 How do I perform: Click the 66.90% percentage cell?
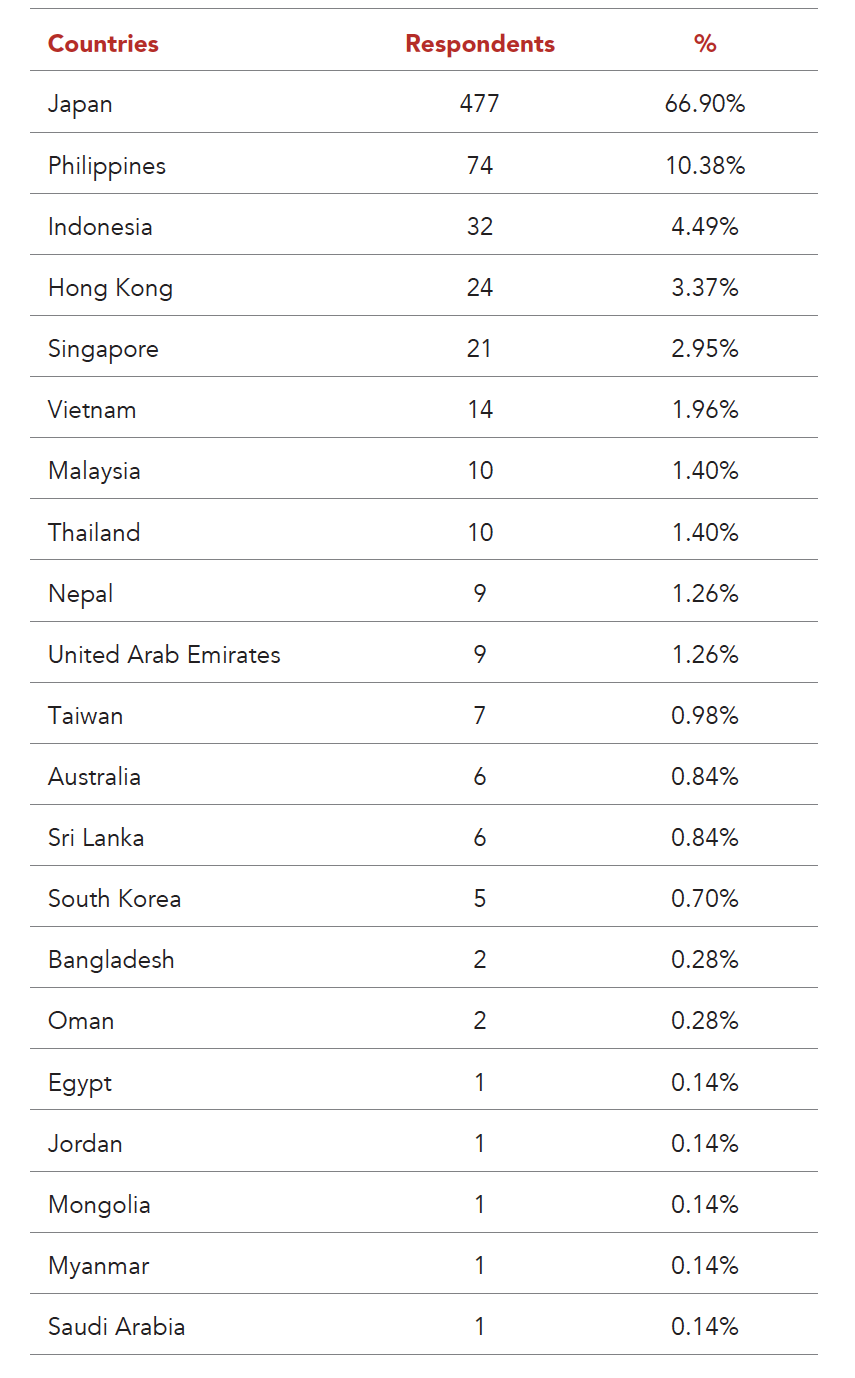pyautogui.click(x=705, y=104)
